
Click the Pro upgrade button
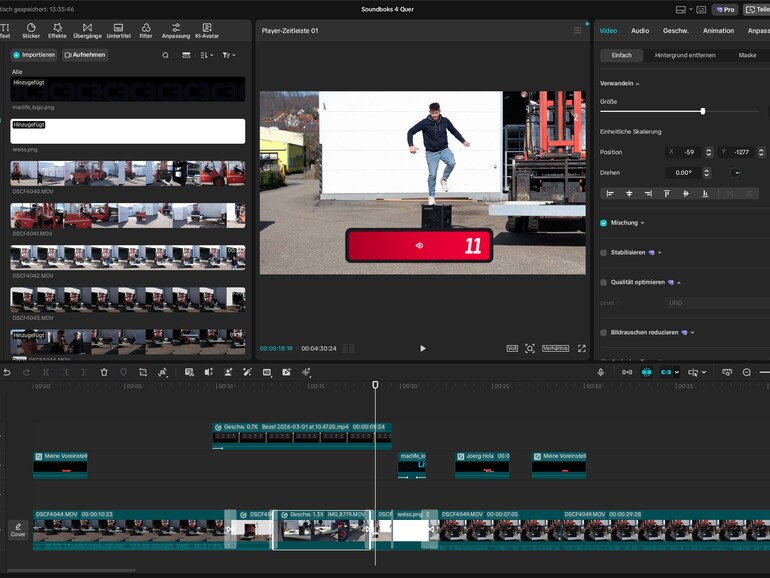725,9
